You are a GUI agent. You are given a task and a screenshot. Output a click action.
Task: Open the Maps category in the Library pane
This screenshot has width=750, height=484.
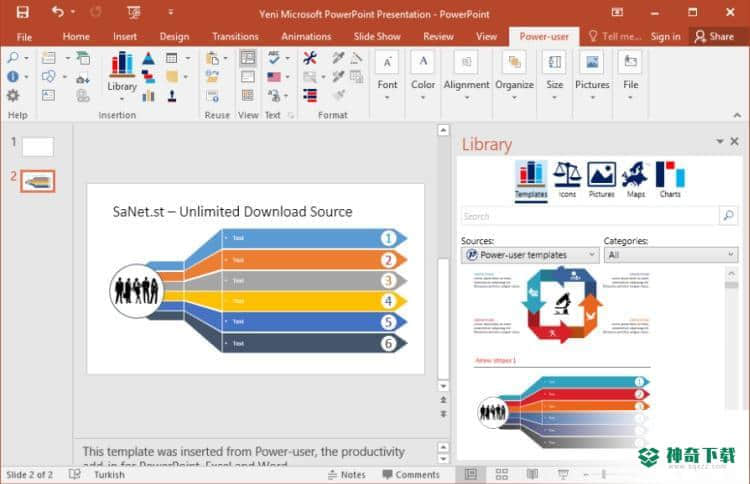(635, 180)
